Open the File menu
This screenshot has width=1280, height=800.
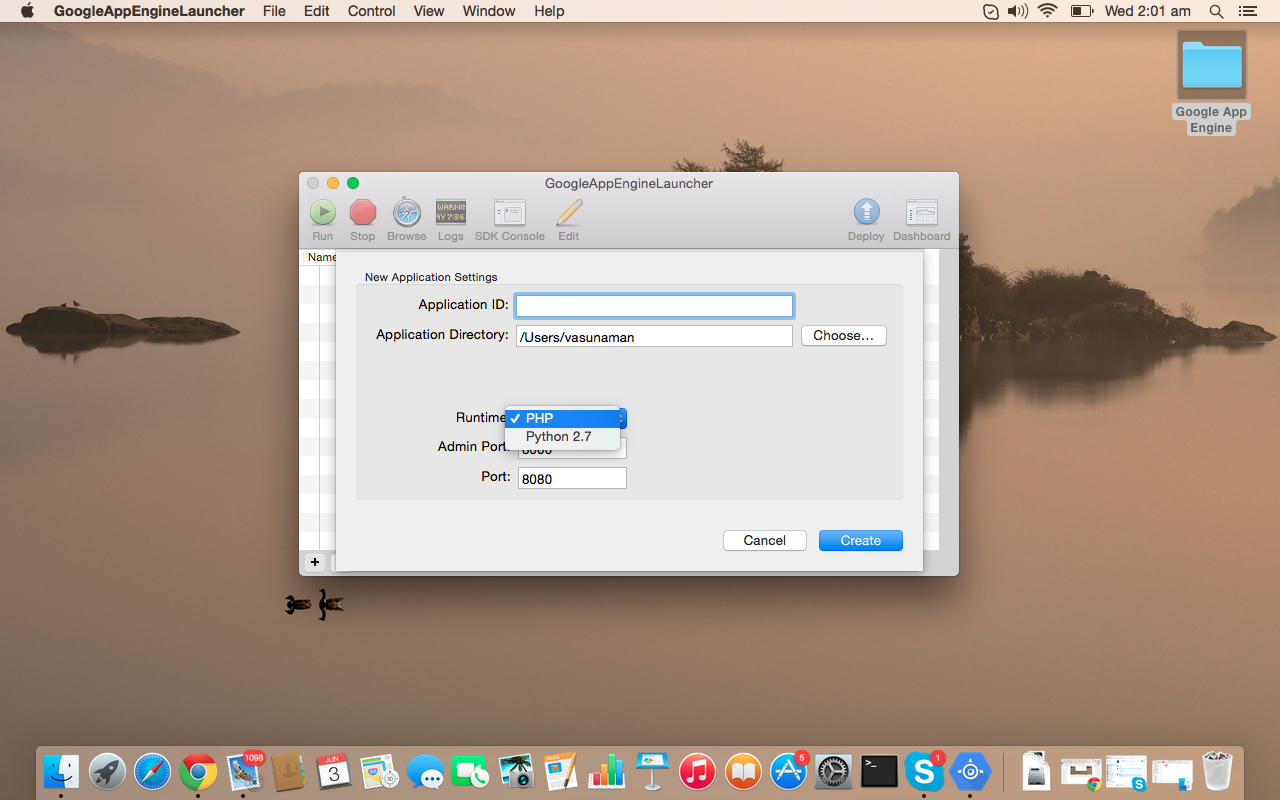pos(274,11)
